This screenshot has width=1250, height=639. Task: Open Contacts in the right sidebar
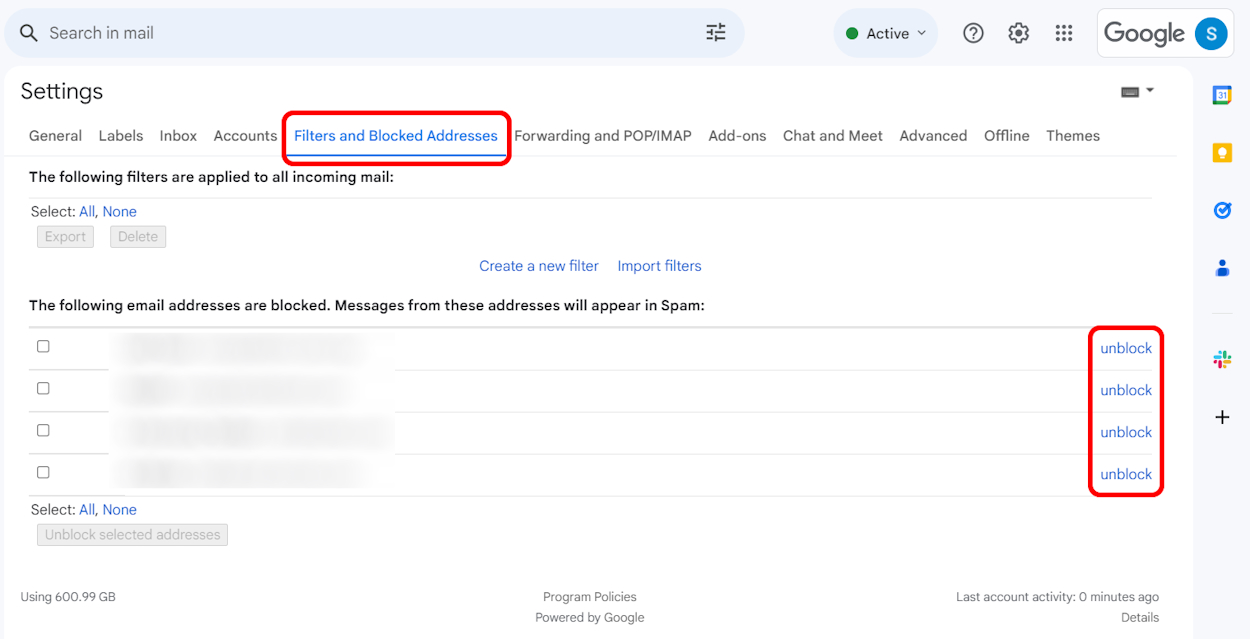1222,267
